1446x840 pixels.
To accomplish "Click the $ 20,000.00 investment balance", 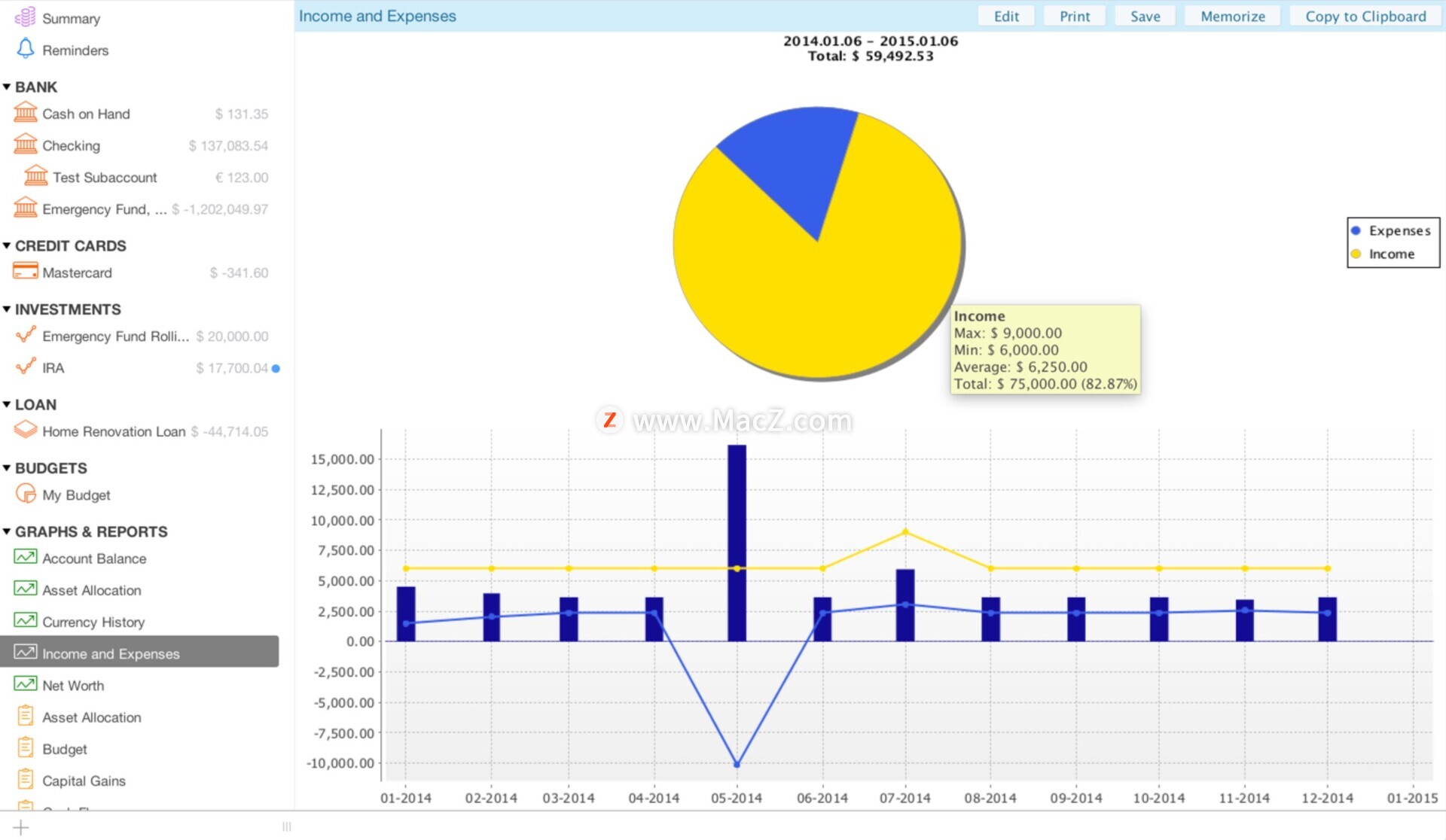I will (232, 336).
